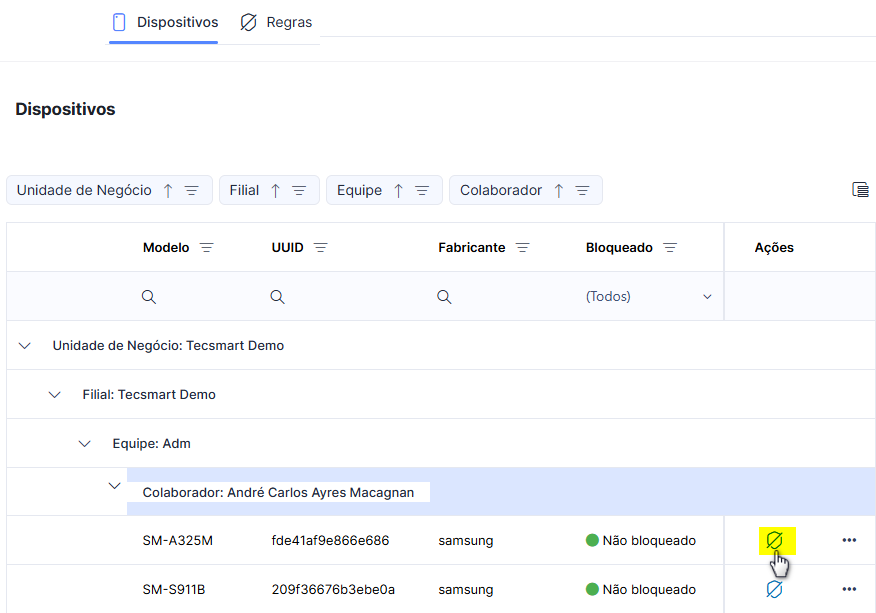Click Colaborador grouping chip label
Image resolution: width=876 pixels, height=613 pixels.
[x=501, y=191]
